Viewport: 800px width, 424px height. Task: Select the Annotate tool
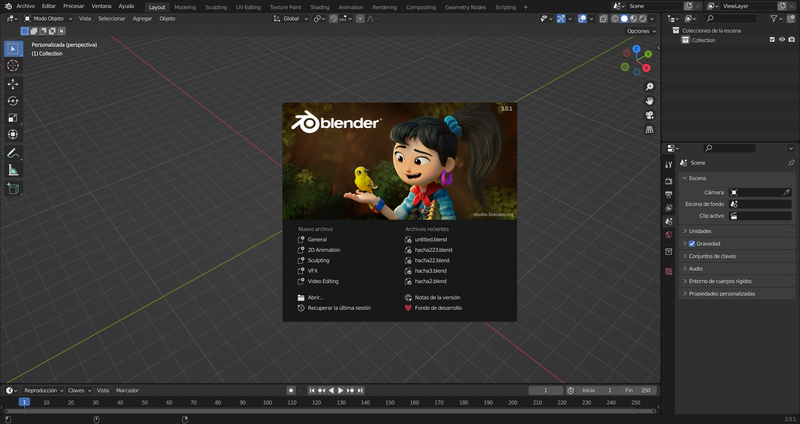click(13, 153)
